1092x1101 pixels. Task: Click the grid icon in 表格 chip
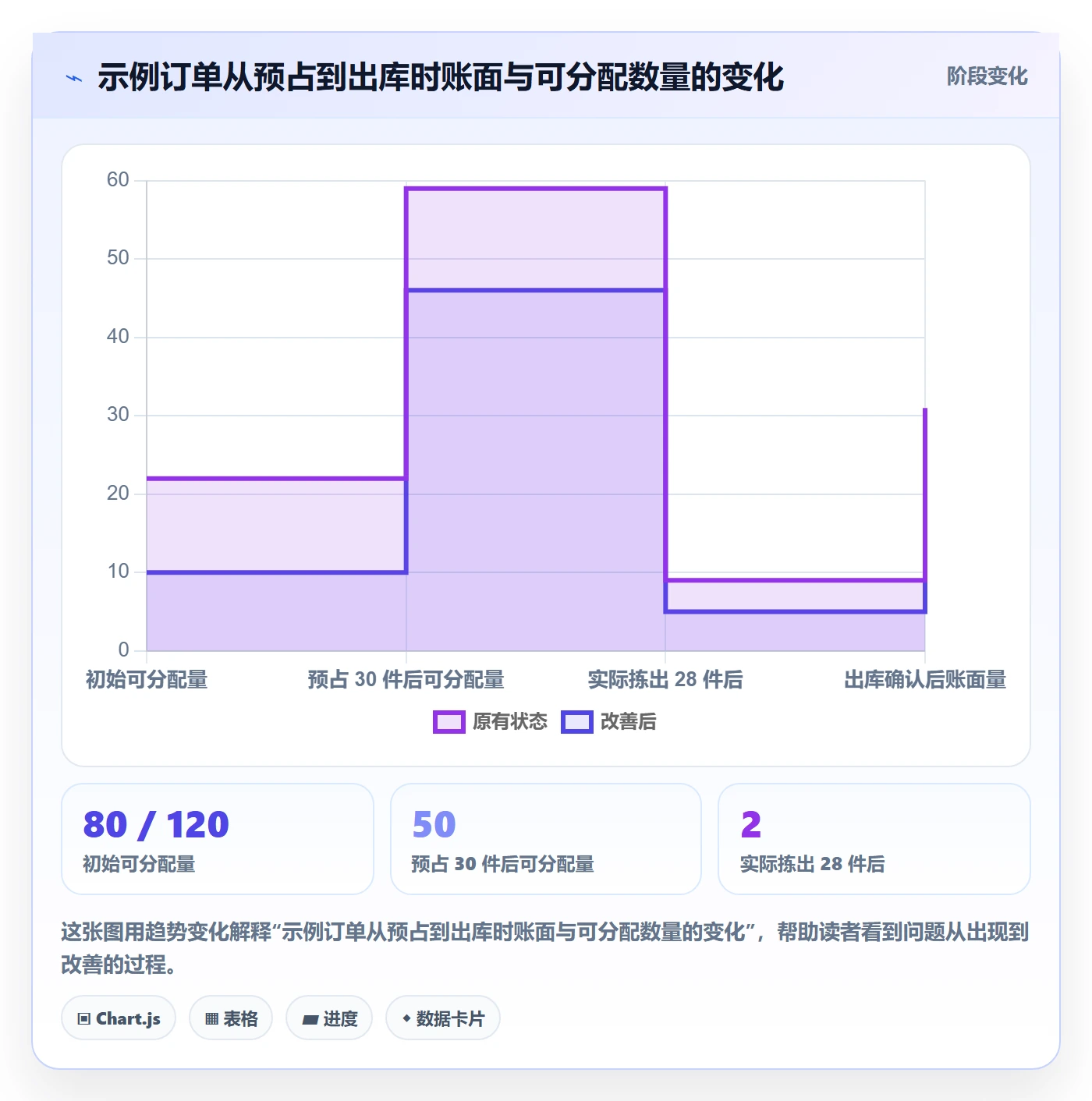point(211,1019)
